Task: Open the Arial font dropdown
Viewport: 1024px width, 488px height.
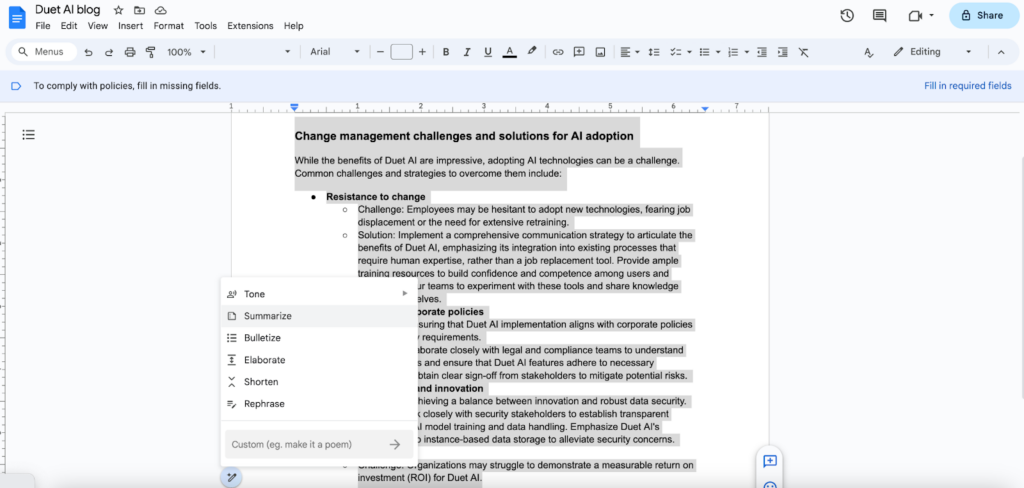Action: tap(335, 52)
